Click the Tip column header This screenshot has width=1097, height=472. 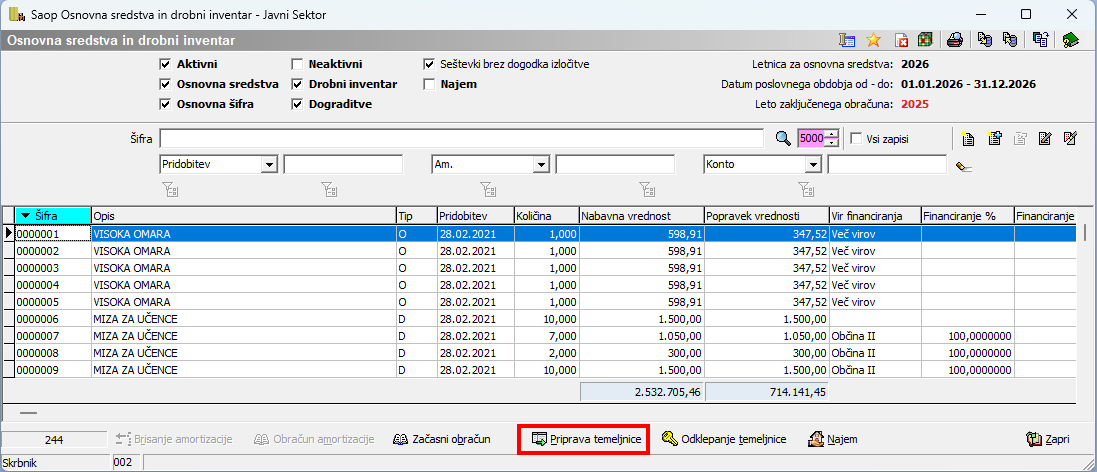[416, 215]
